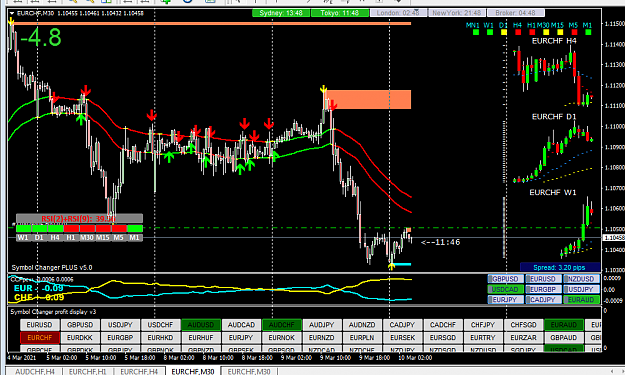Change symbol to EURNOK

pos(281,338)
